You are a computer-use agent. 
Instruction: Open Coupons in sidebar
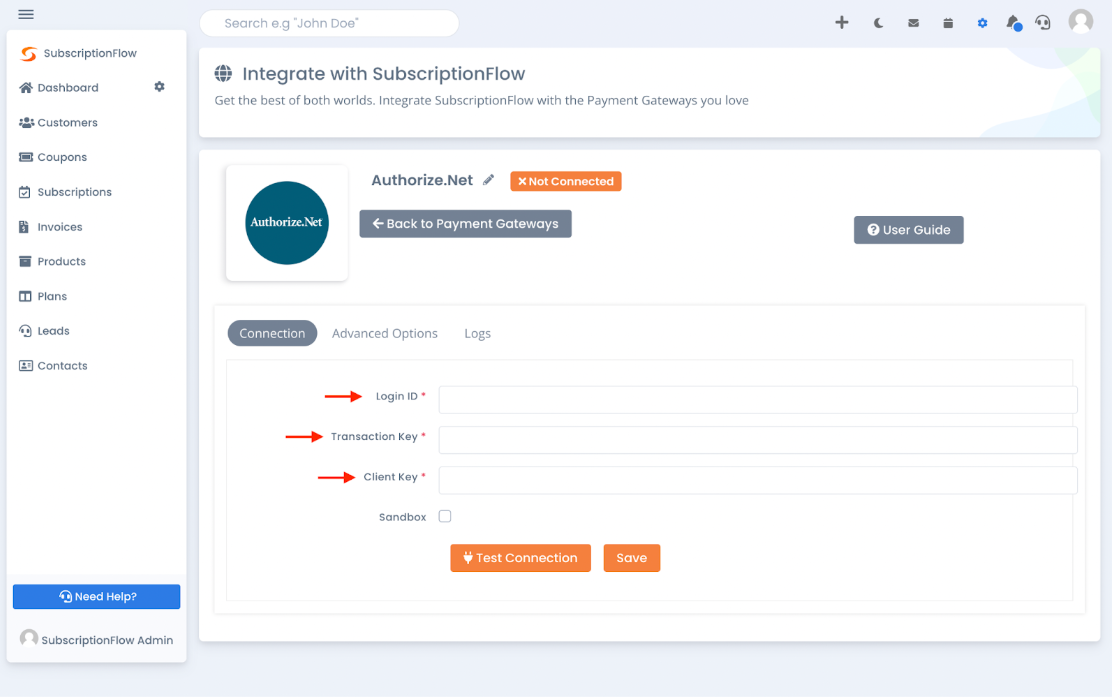click(53, 157)
